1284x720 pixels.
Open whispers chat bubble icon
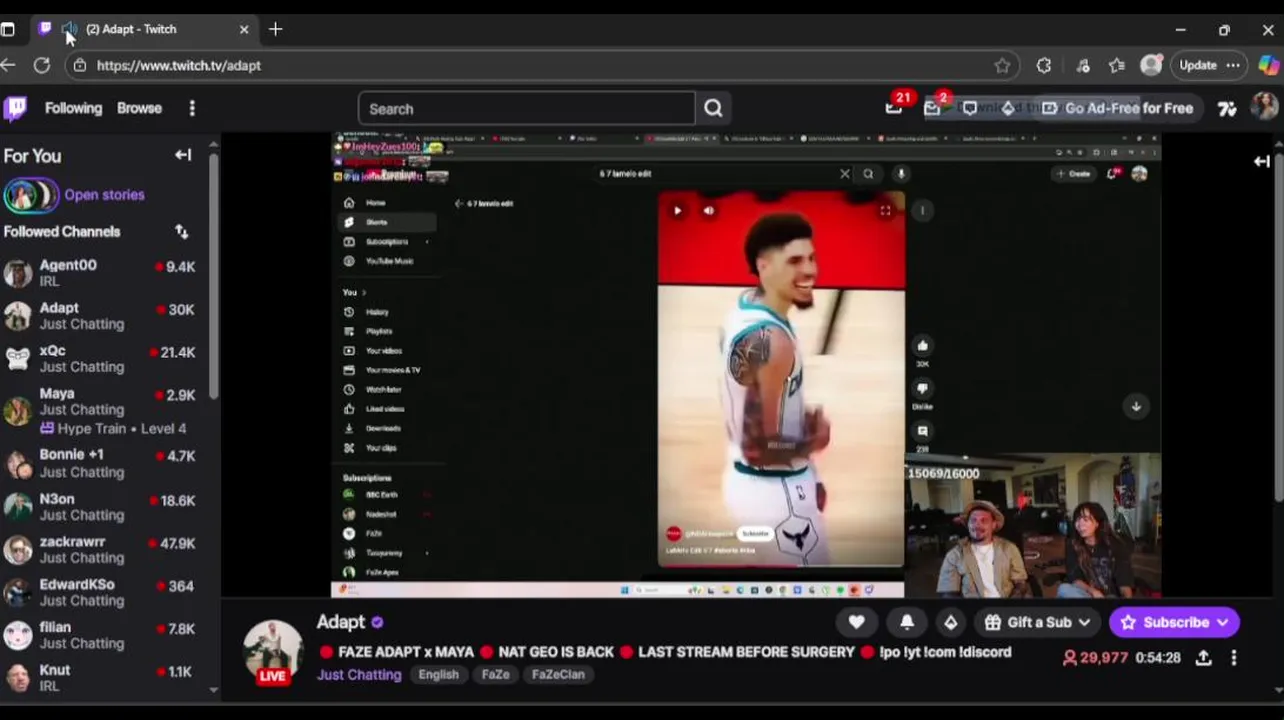(969, 108)
